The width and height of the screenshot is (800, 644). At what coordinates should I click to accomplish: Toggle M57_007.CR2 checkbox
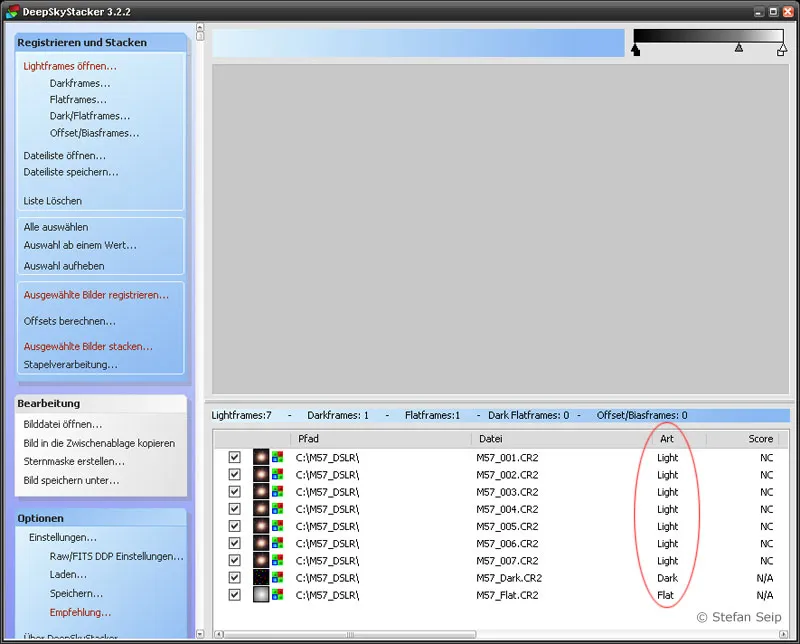pyautogui.click(x=234, y=560)
